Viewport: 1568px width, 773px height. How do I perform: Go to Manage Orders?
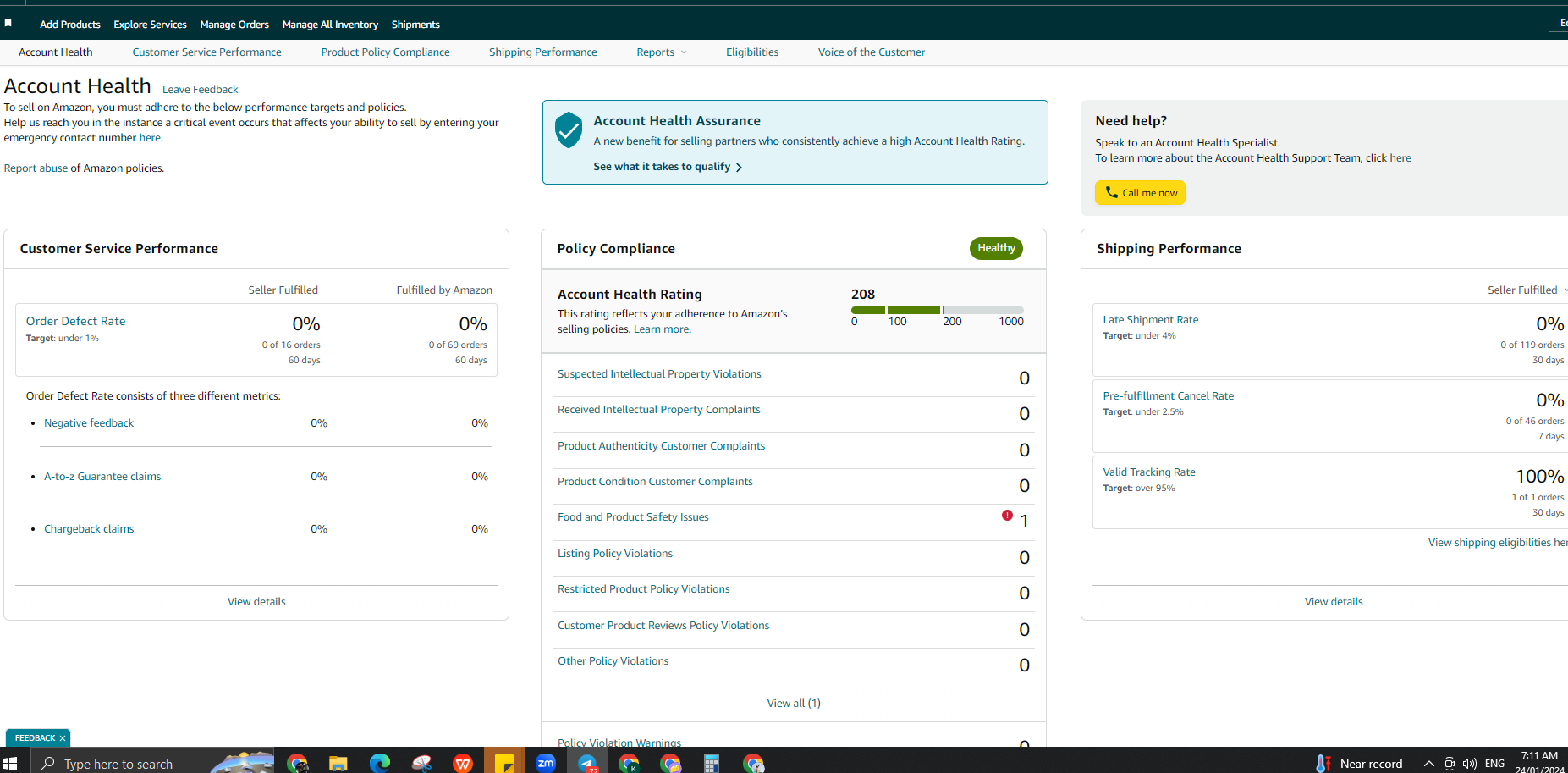[234, 25]
